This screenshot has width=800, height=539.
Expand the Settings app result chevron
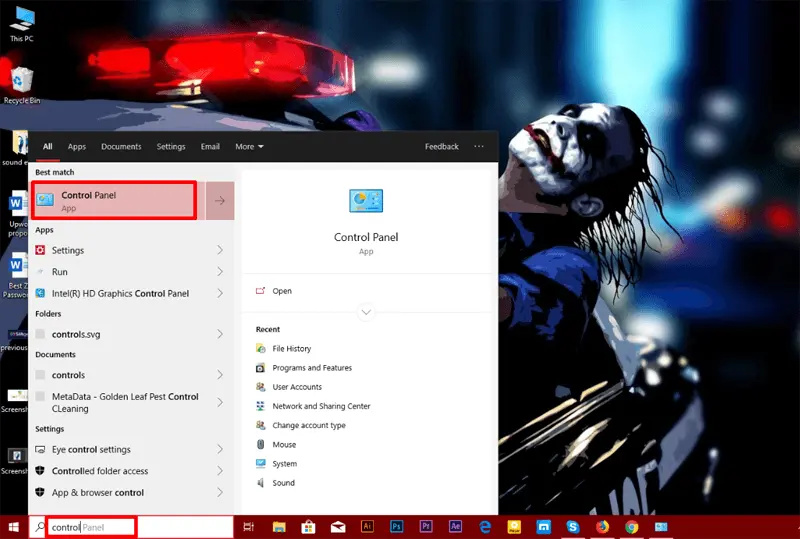pos(220,251)
